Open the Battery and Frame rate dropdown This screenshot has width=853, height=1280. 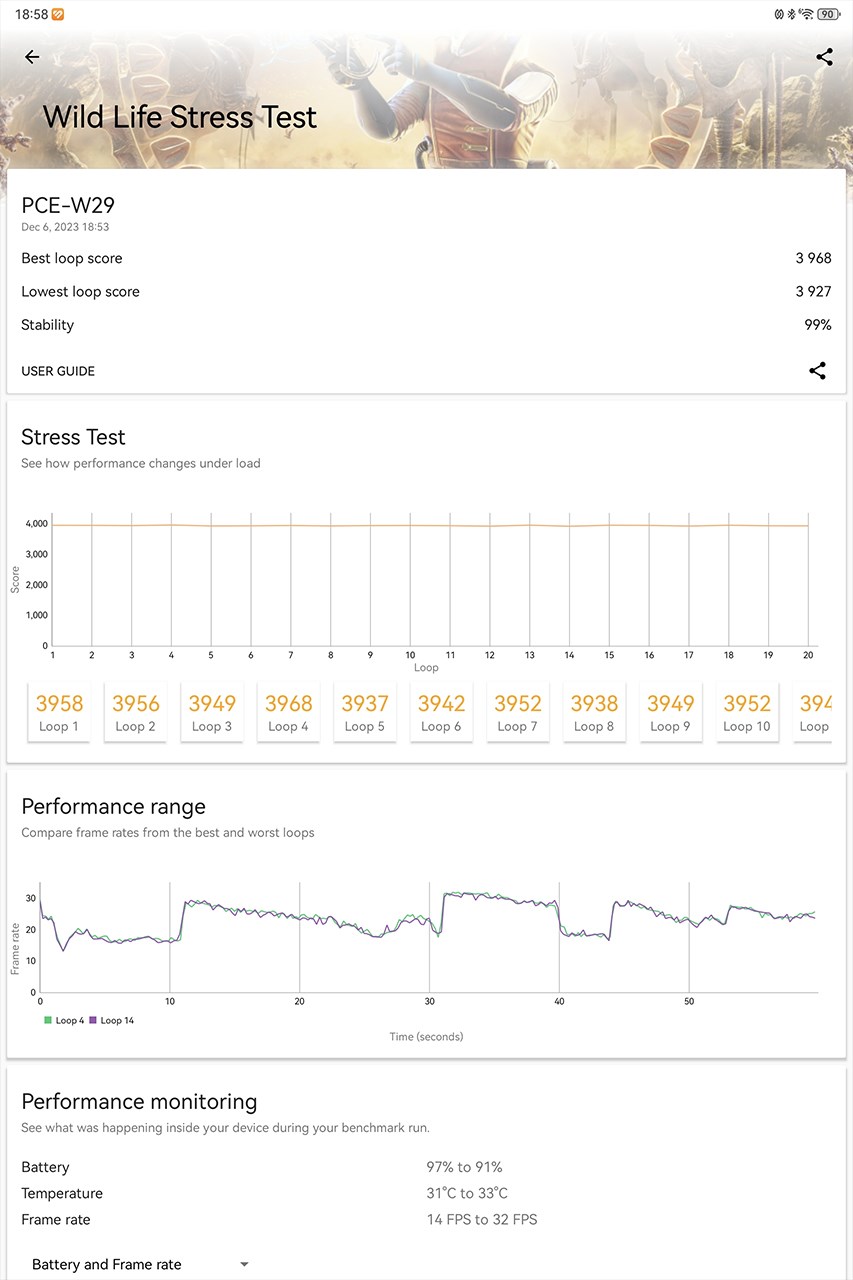[140, 1264]
